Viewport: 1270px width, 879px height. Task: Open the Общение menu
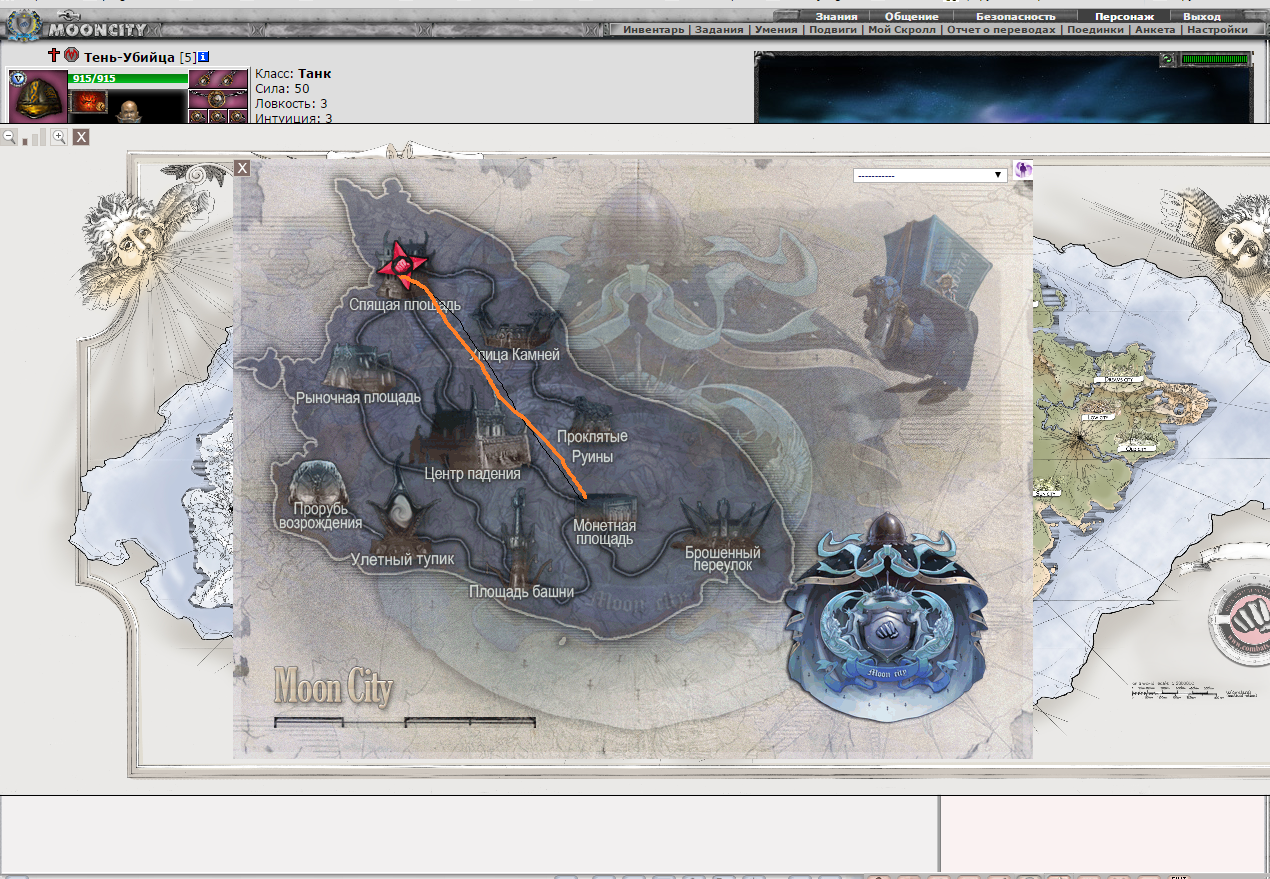click(912, 16)
